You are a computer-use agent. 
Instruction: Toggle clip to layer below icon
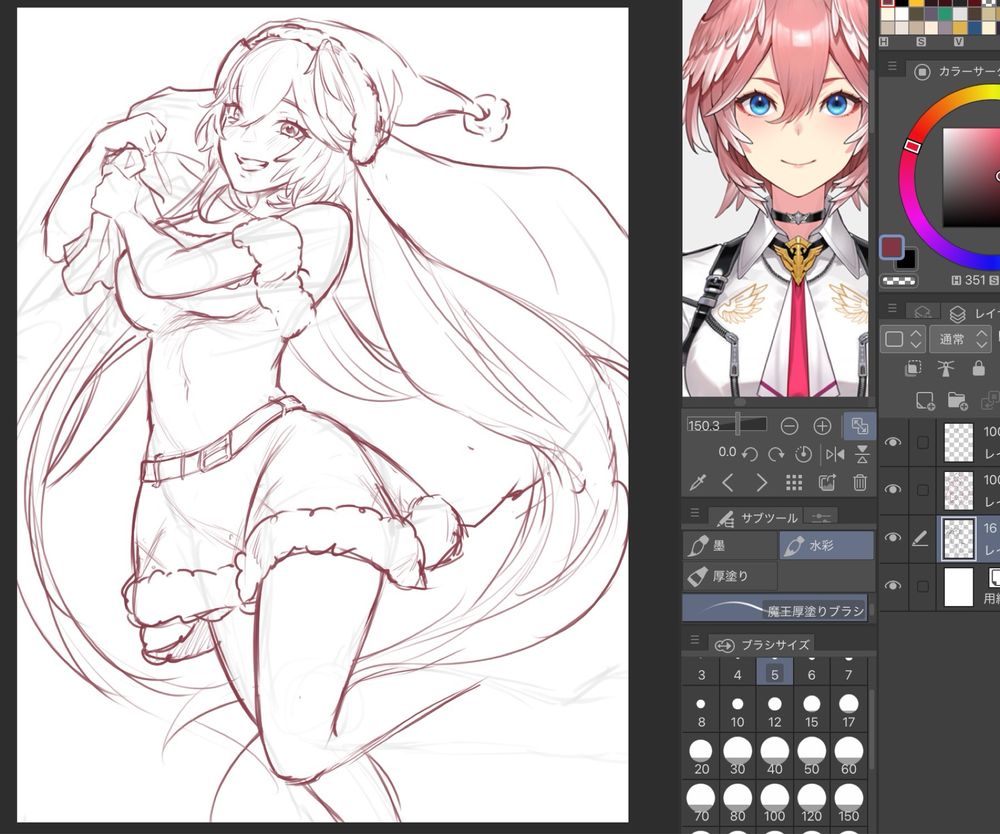click(914, 368)
